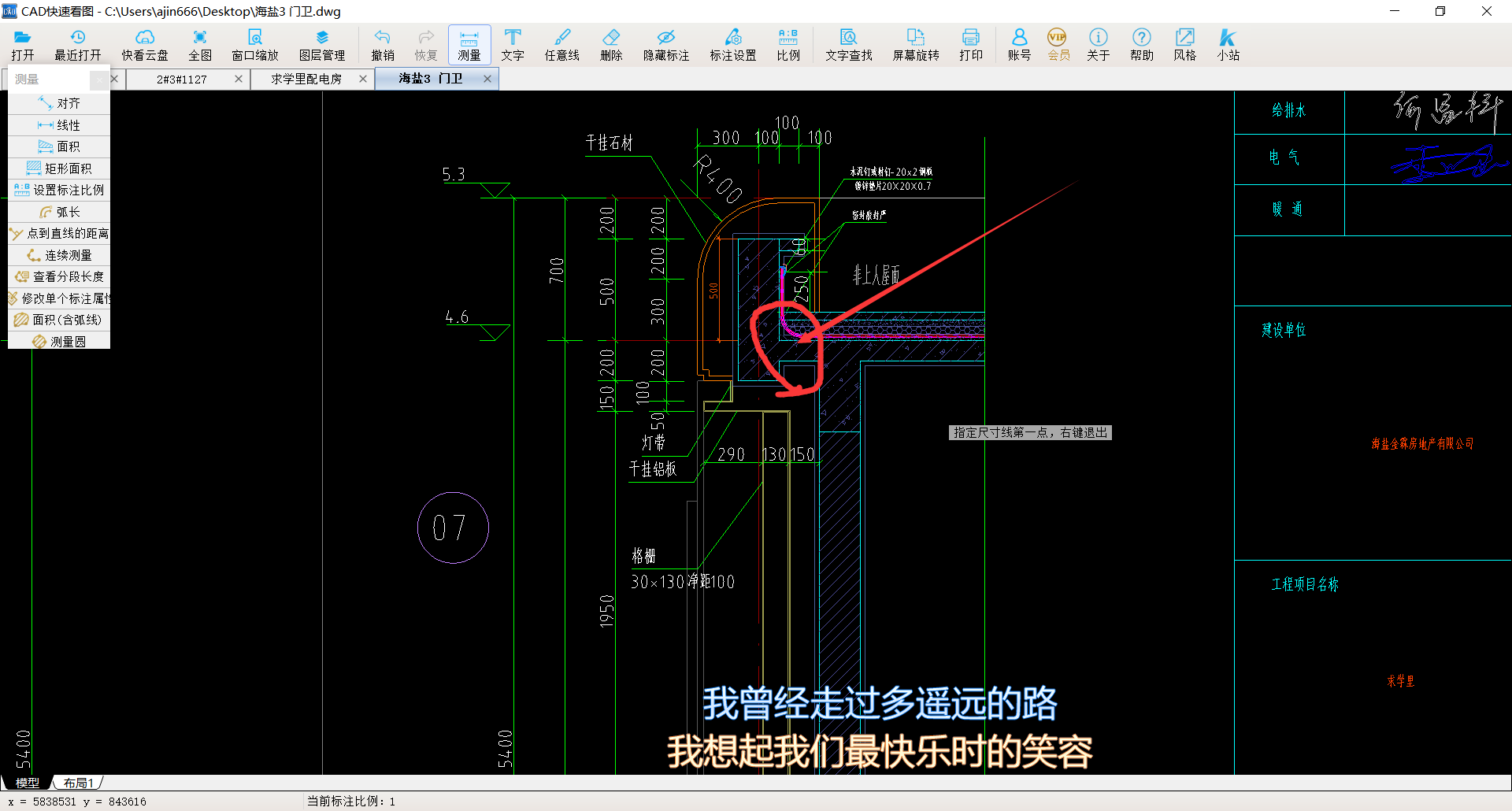The image size is (1512, 811).
Task: Select the 面积 area measurement
Action: pos(59,146)
